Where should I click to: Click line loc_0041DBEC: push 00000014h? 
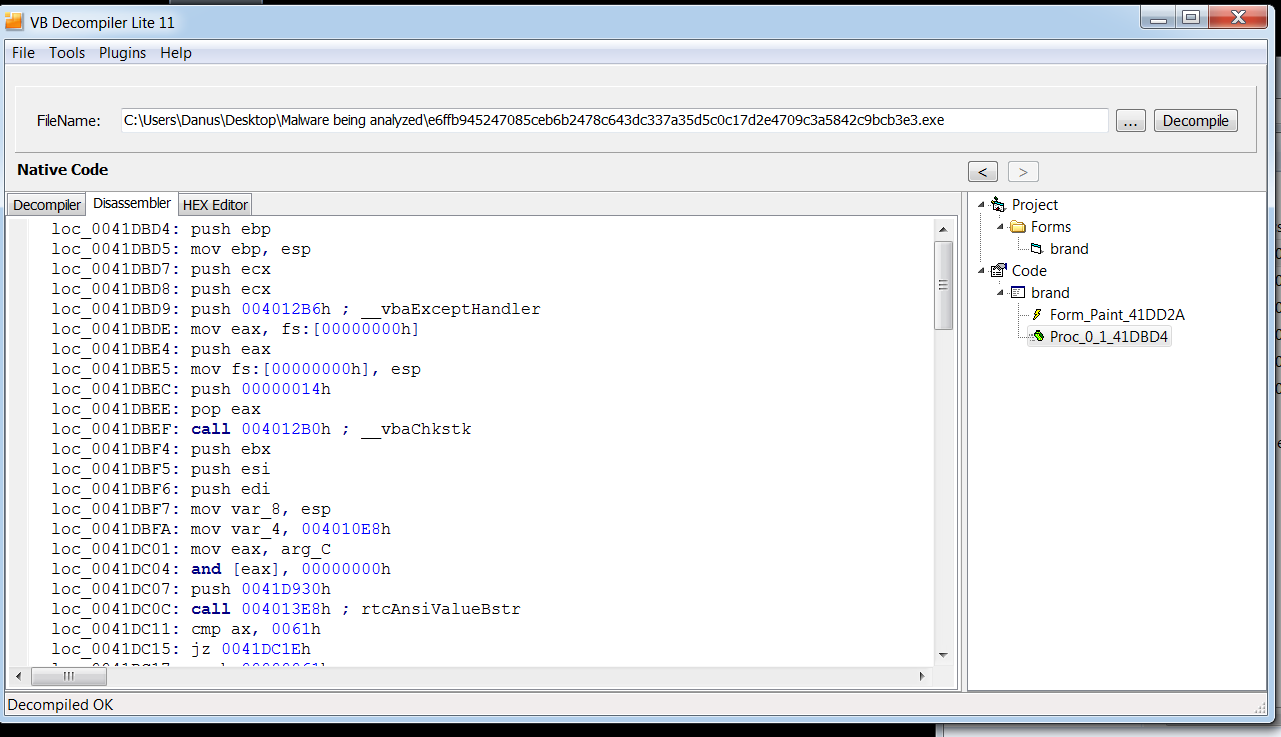(x=191, y=389)
